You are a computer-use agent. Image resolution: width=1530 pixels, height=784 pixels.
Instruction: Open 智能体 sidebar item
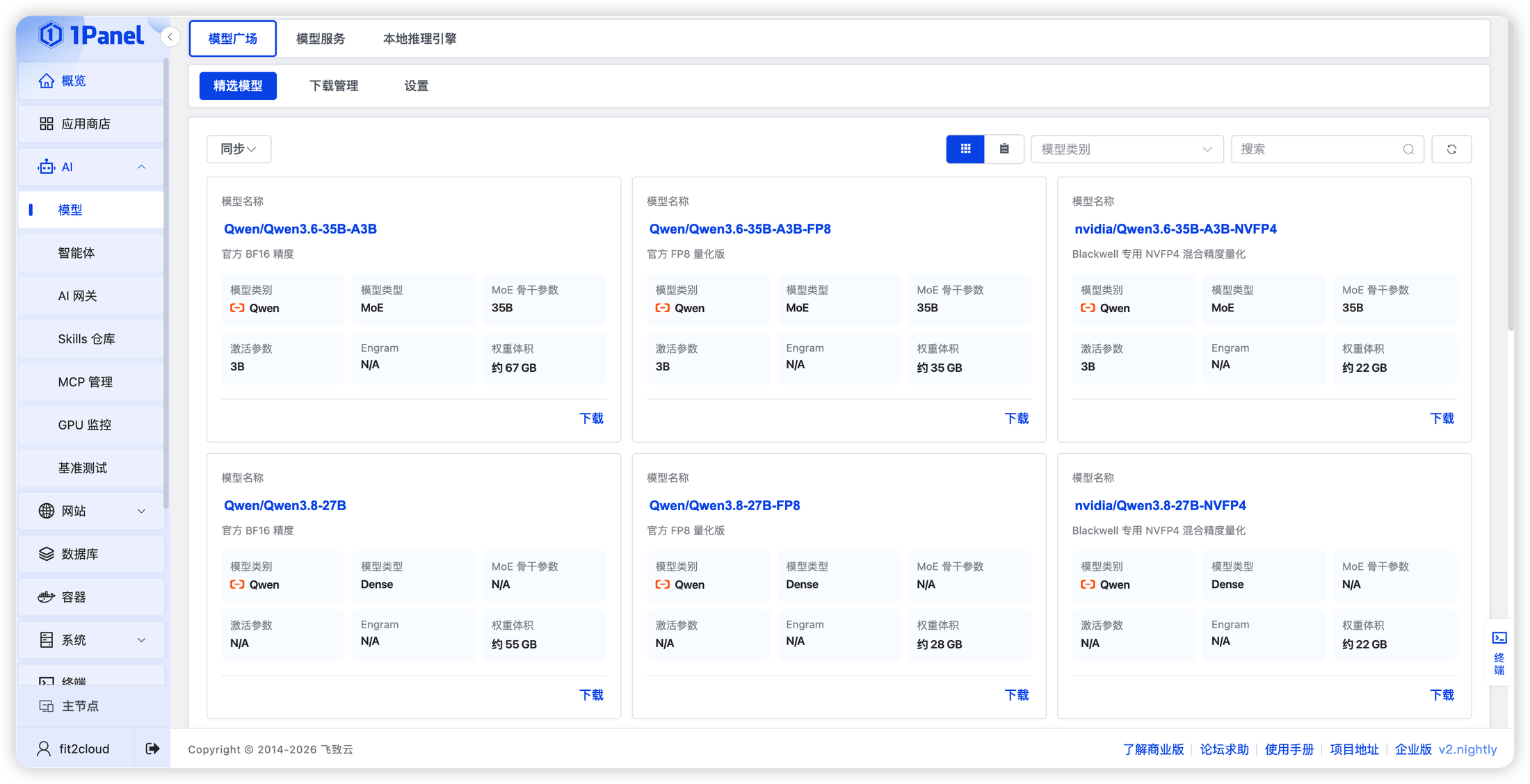point(90,253)
